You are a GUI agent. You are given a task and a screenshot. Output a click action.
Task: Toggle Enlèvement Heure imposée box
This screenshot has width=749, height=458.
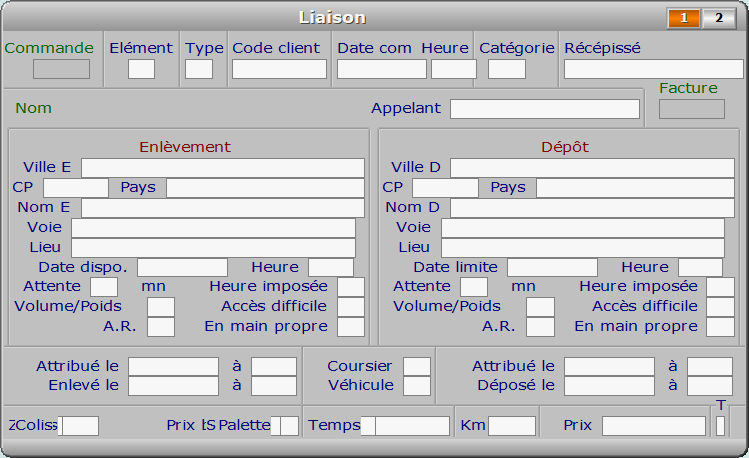point(351,287)
